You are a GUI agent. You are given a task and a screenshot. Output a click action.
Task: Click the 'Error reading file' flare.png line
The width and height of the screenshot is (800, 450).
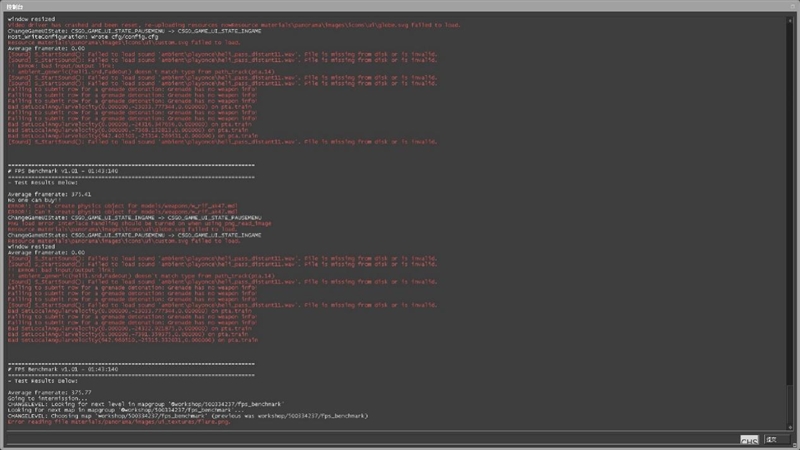click(x=119, y=422)
